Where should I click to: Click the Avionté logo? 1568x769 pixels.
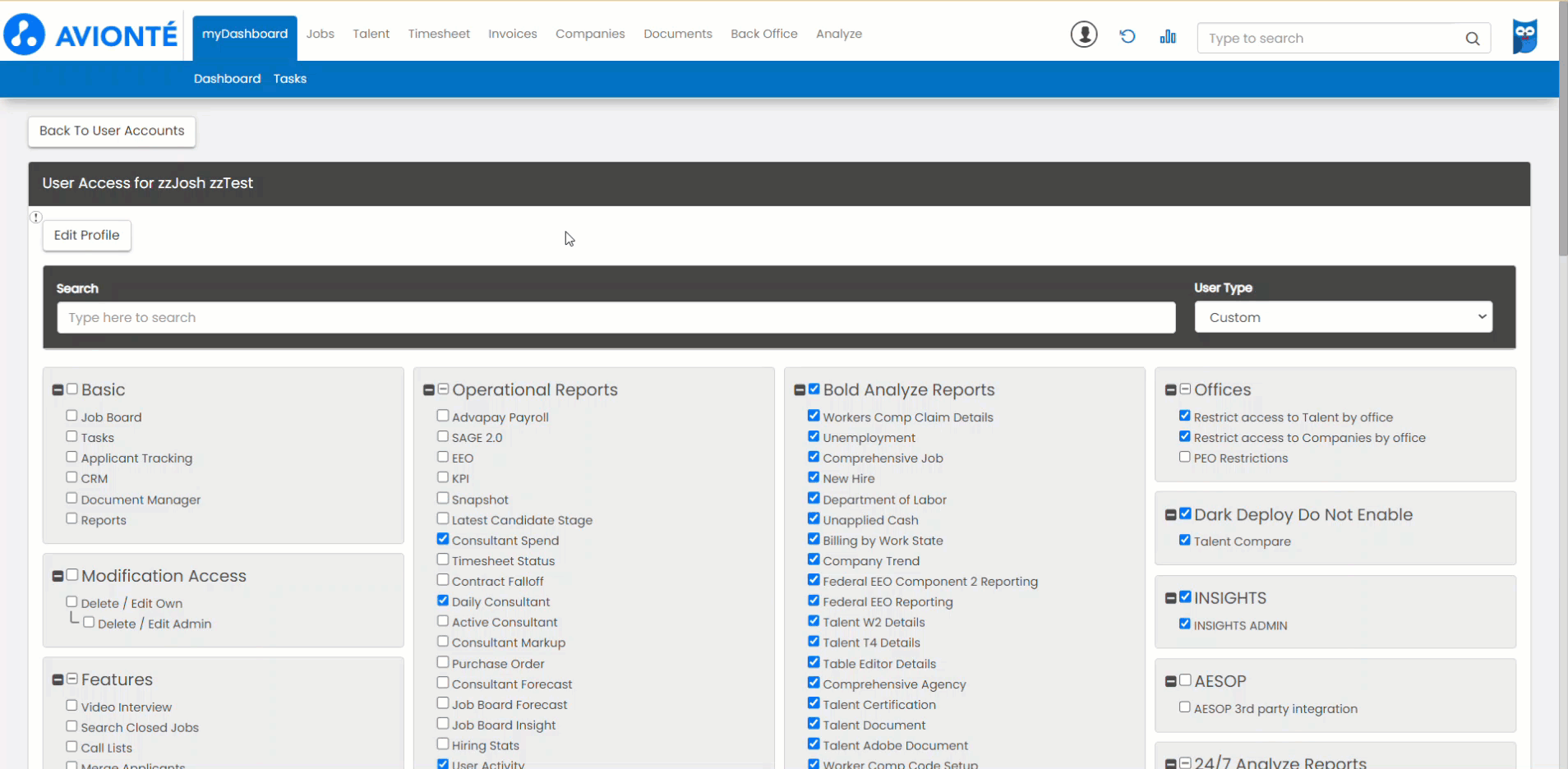pyautogui.click(x=90, y=35)
